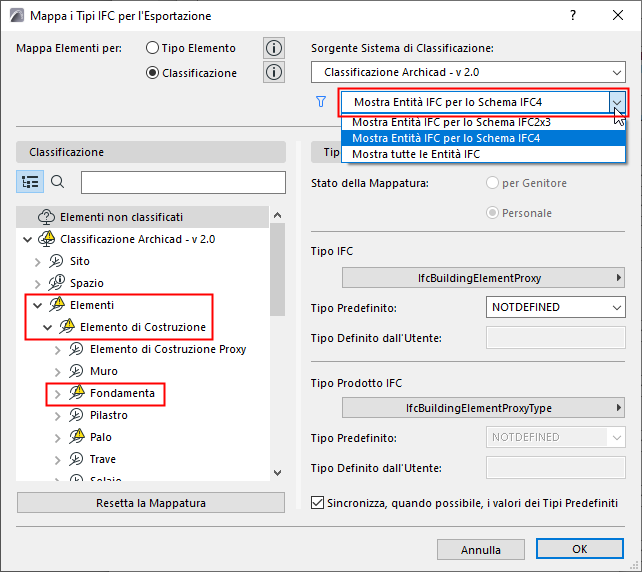Expand the Fondamenta tree node

[x=57, y=394]
